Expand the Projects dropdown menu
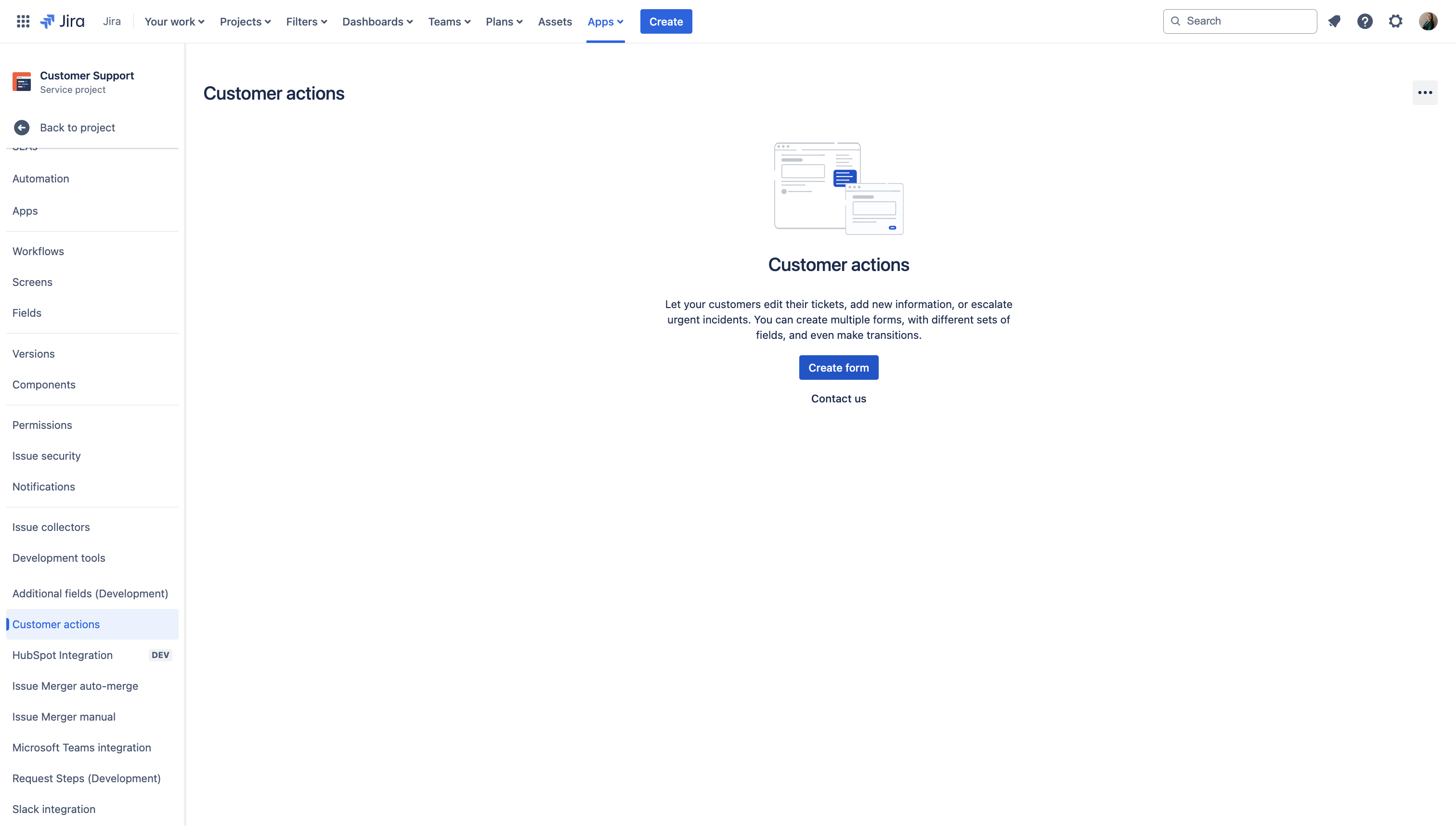The width and height of the screenshot is (1456, 826). (245, 21)
